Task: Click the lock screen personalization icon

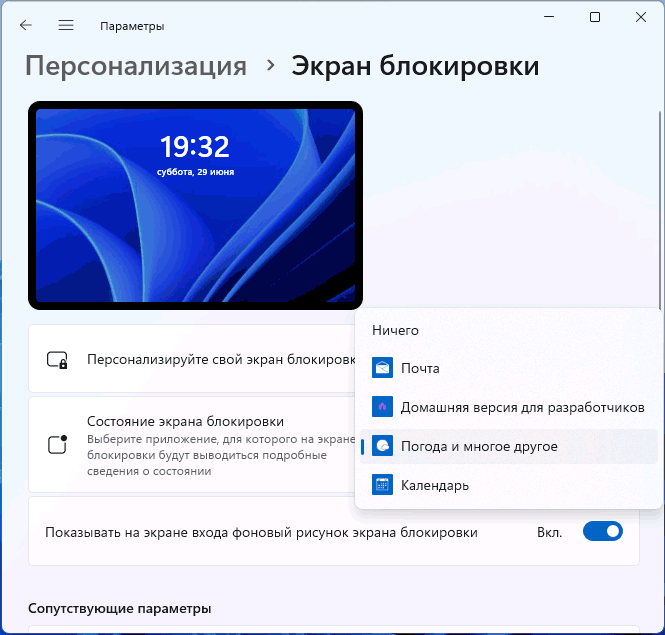Action: 57,360
